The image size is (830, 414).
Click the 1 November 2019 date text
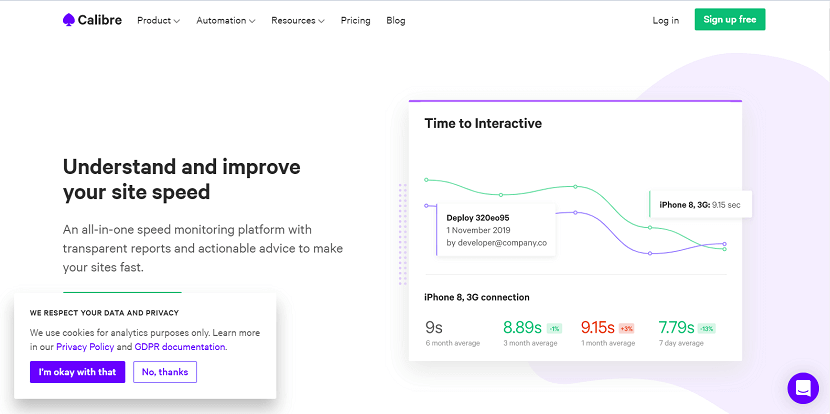tap(478, 230)
